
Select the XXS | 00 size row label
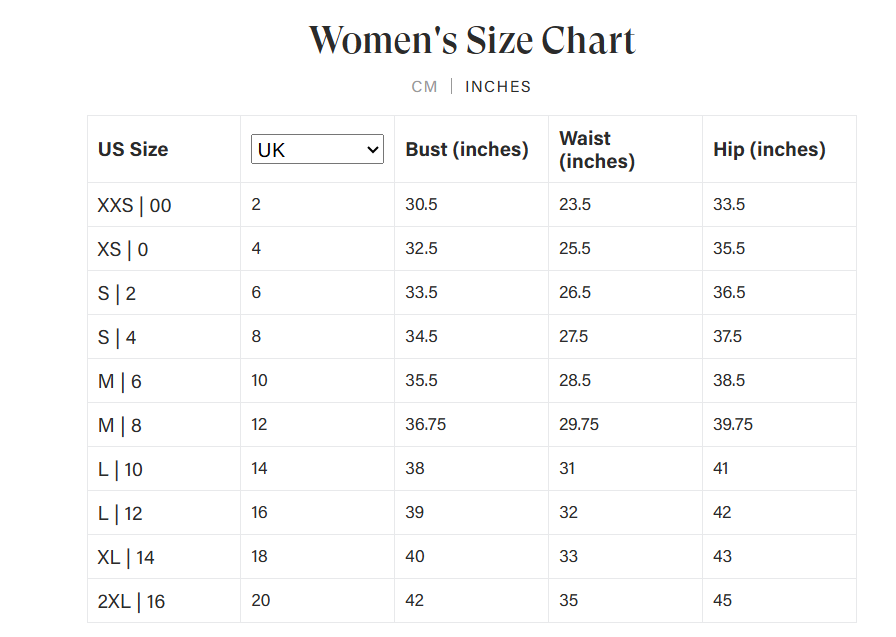134,206
